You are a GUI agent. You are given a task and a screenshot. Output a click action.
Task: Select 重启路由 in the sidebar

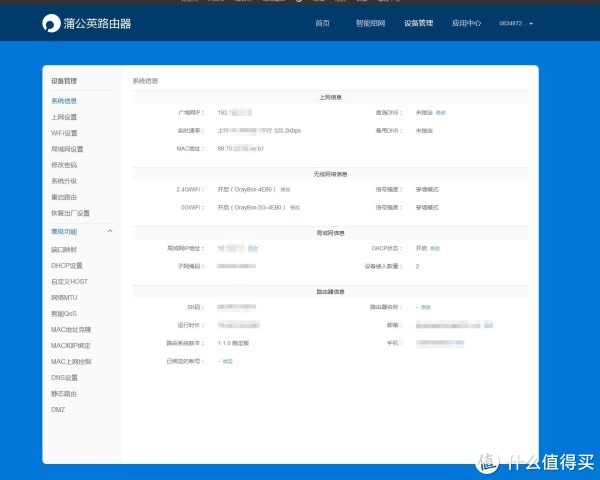(64, 197)
